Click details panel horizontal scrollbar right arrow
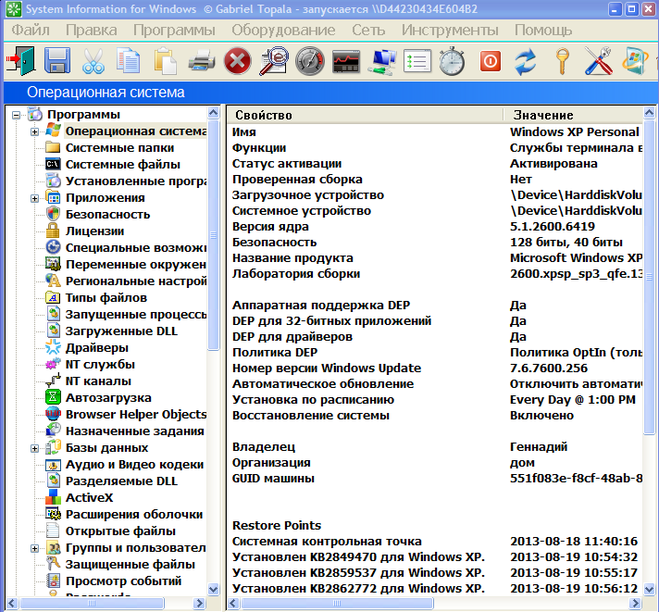Image resolution: width=659 pixels, height=612 pixels. 636,604
